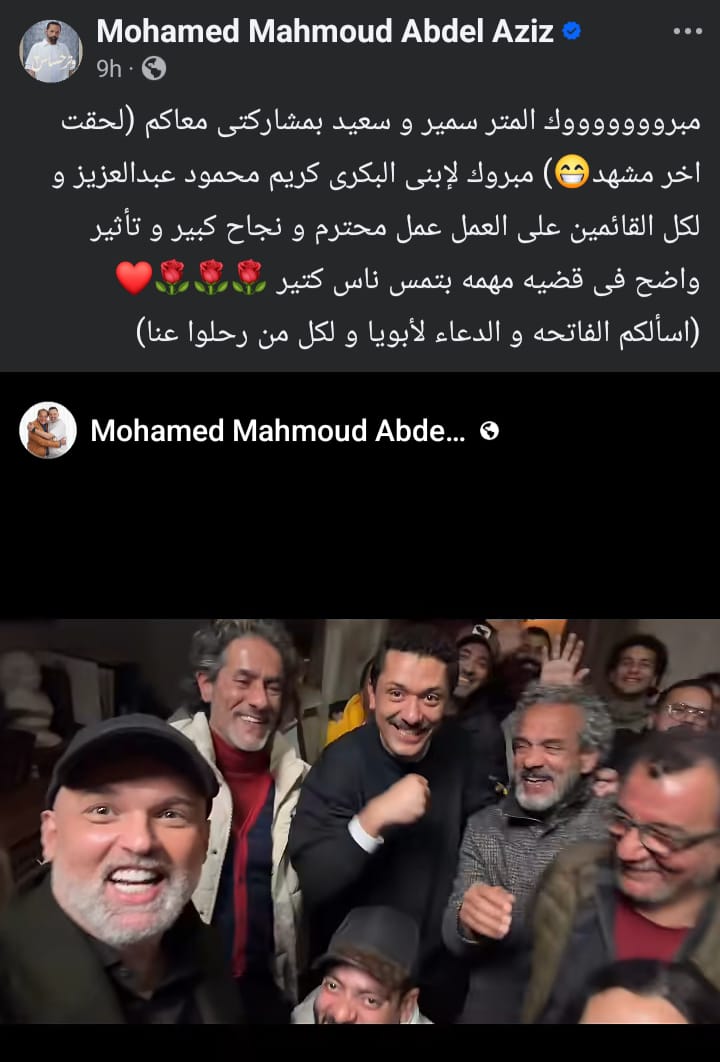
Task: Open the shared post's round profile picture
Action: [x=47, y=430]
